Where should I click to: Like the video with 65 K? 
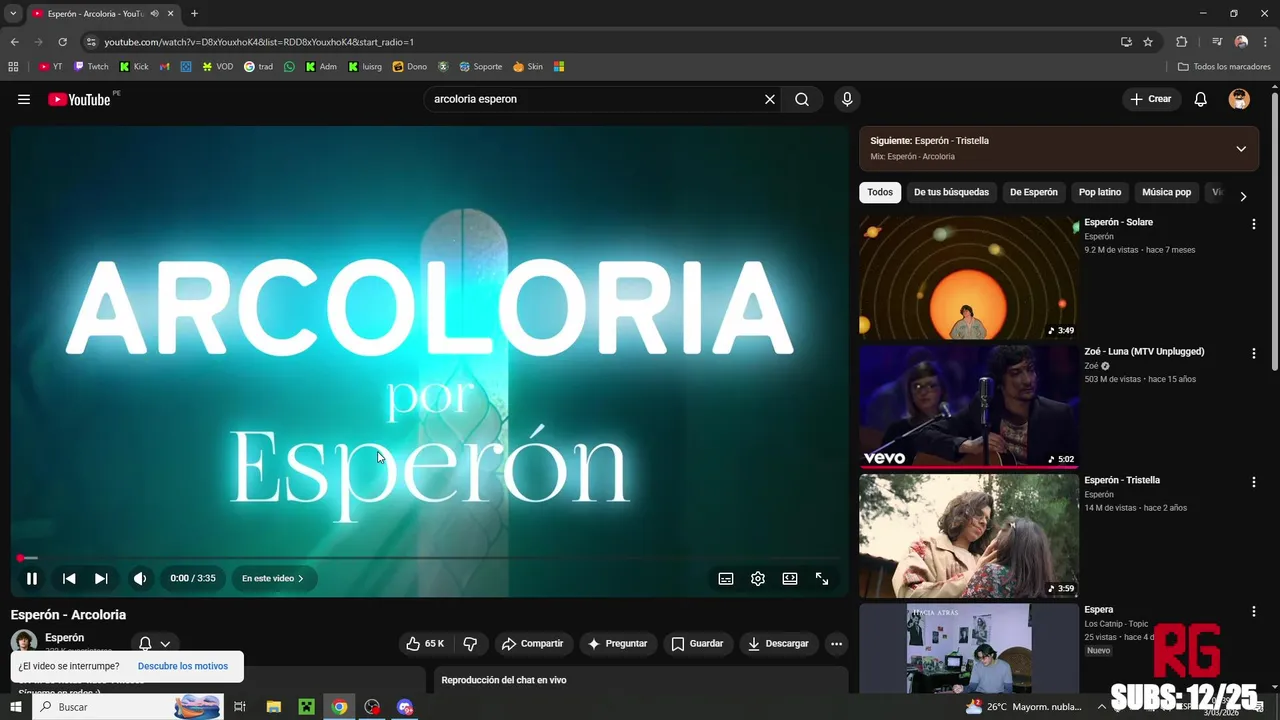(x=425, y=643)
